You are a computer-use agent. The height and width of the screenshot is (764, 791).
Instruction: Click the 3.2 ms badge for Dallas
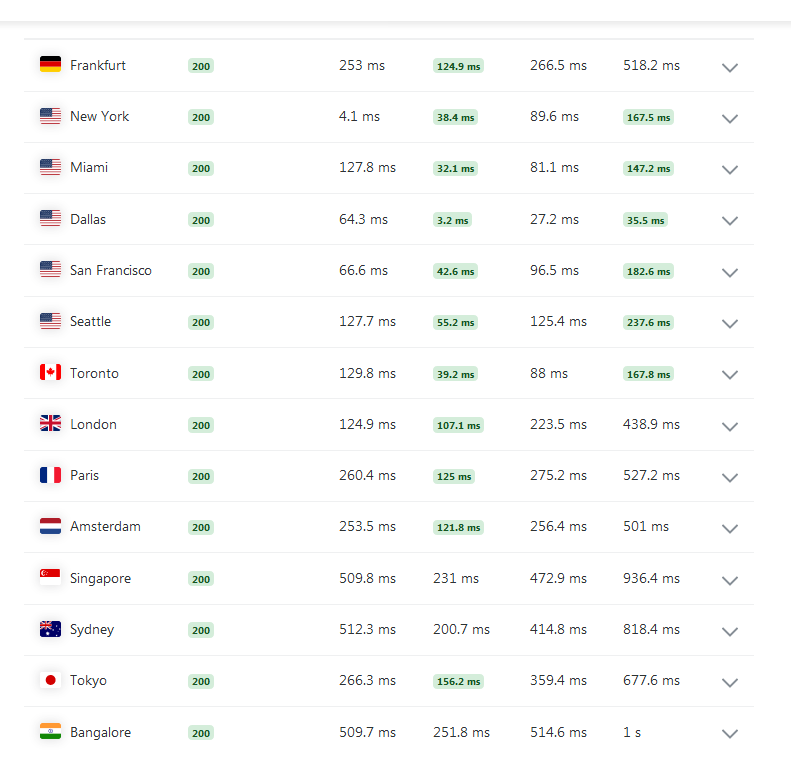tap(453, 220)
